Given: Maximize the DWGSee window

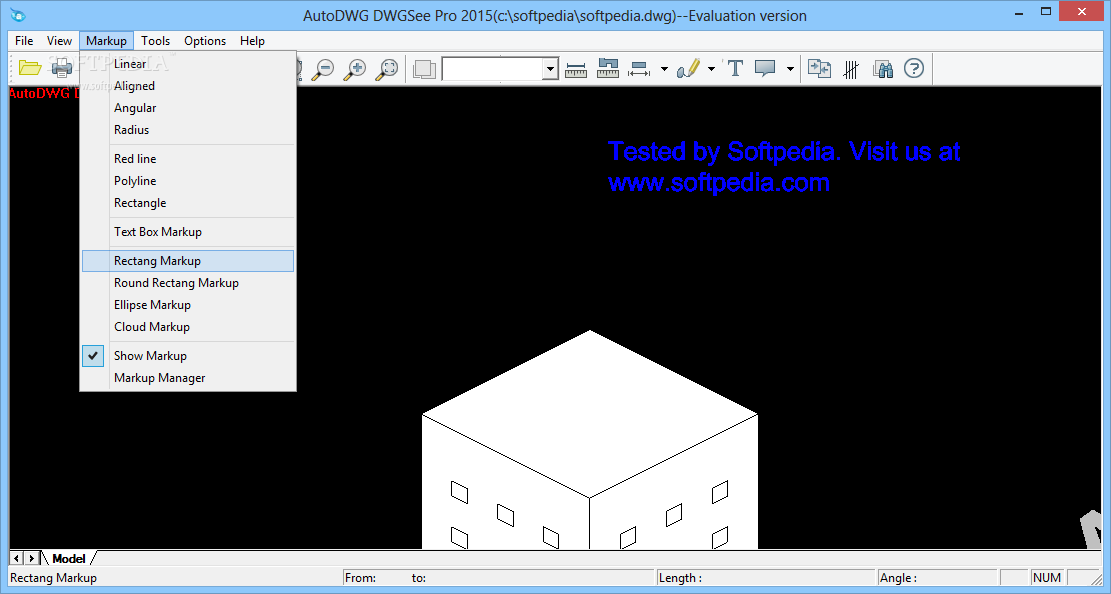Looking at the screenshot, I should pyautogui.click(x=1046, y=12).
